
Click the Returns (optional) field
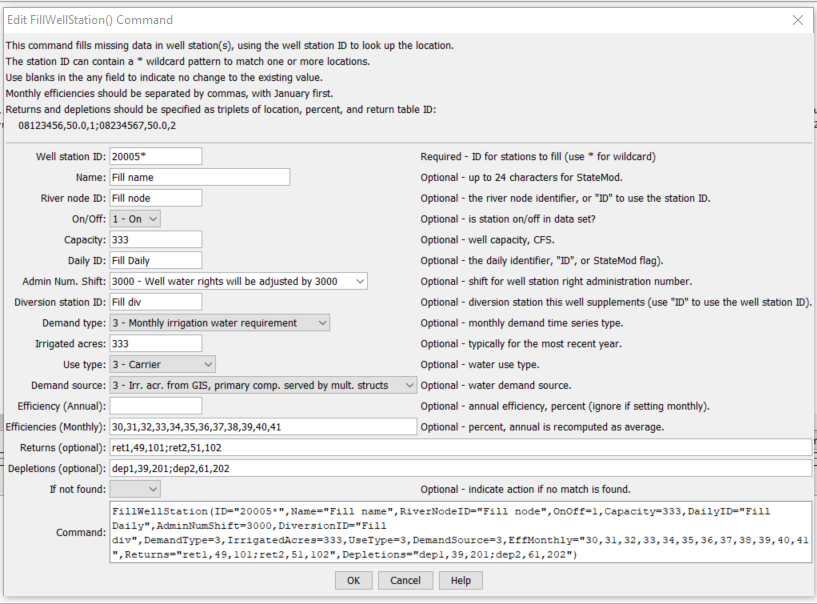click(461, 448)
